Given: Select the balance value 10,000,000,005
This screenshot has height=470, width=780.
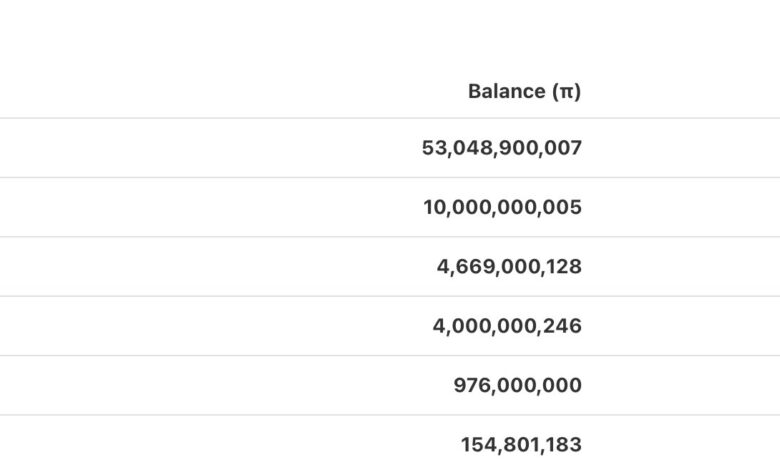Looking at the screenshot, I should (502, 207).
